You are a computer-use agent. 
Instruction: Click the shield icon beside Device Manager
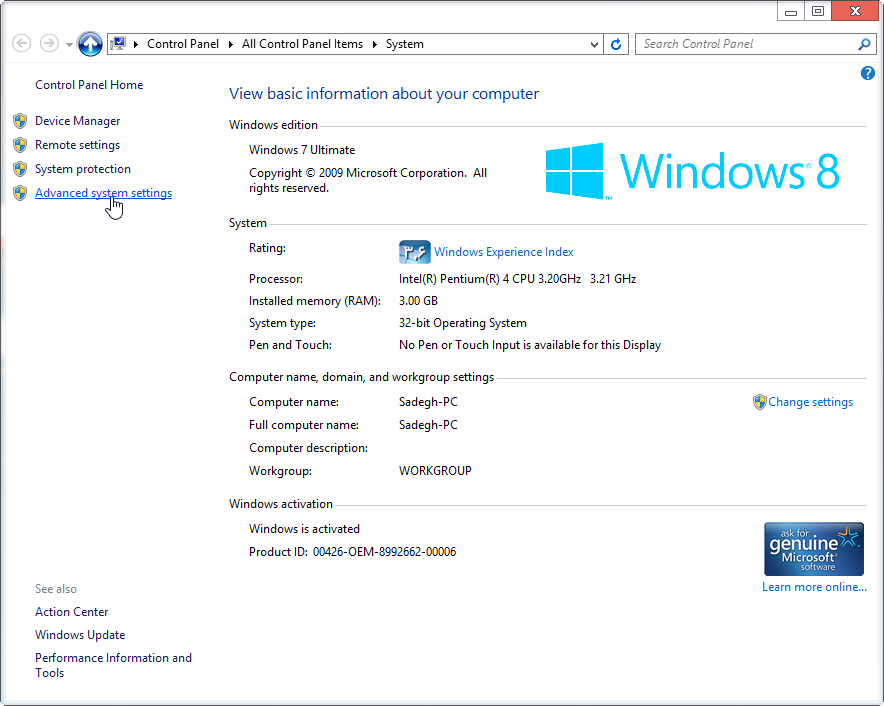point(20,121)
